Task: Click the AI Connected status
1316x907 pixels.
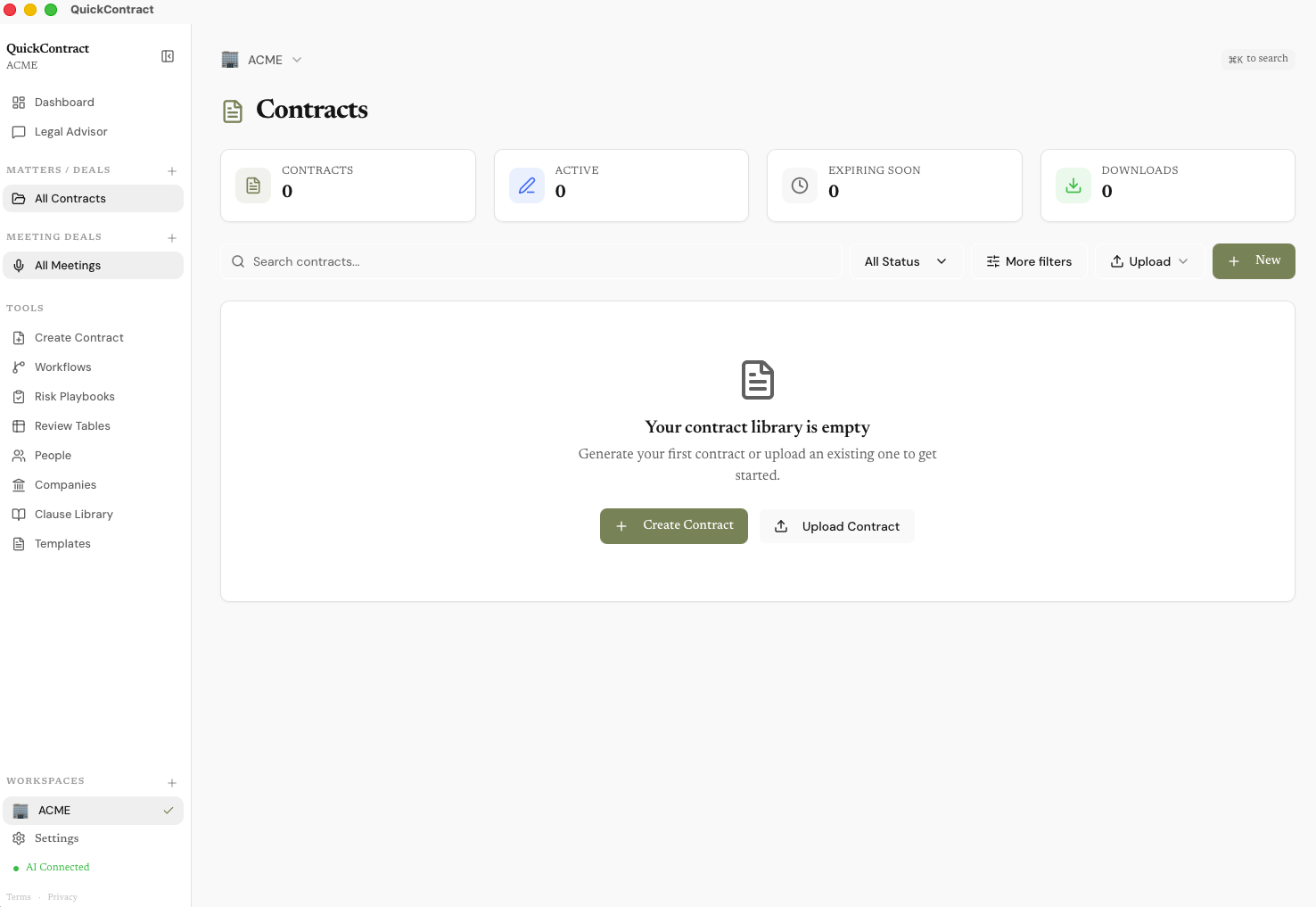Action: 52,867
